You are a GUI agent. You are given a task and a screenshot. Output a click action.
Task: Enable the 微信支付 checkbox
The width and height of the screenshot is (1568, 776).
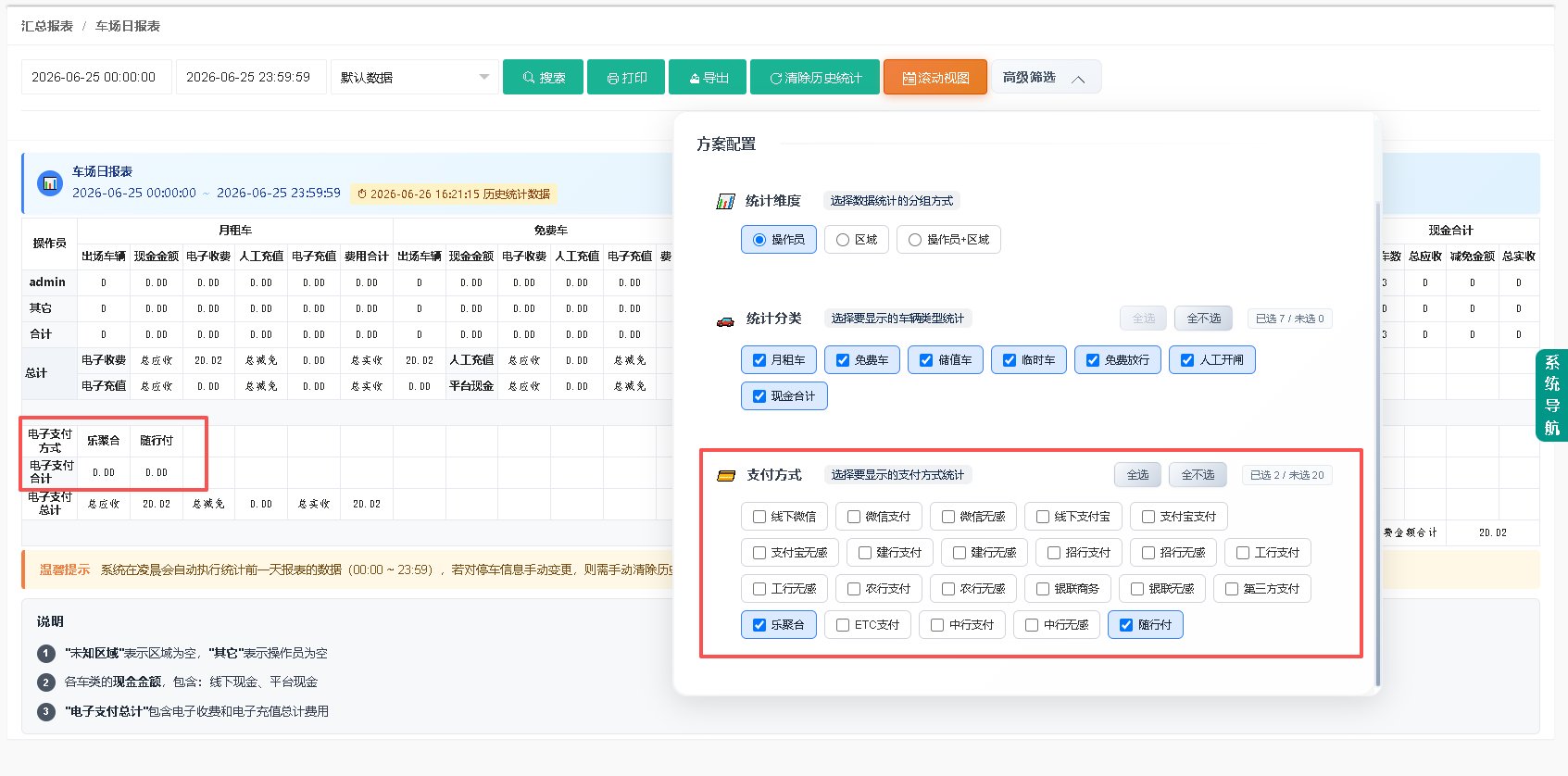tap(879, 517)
